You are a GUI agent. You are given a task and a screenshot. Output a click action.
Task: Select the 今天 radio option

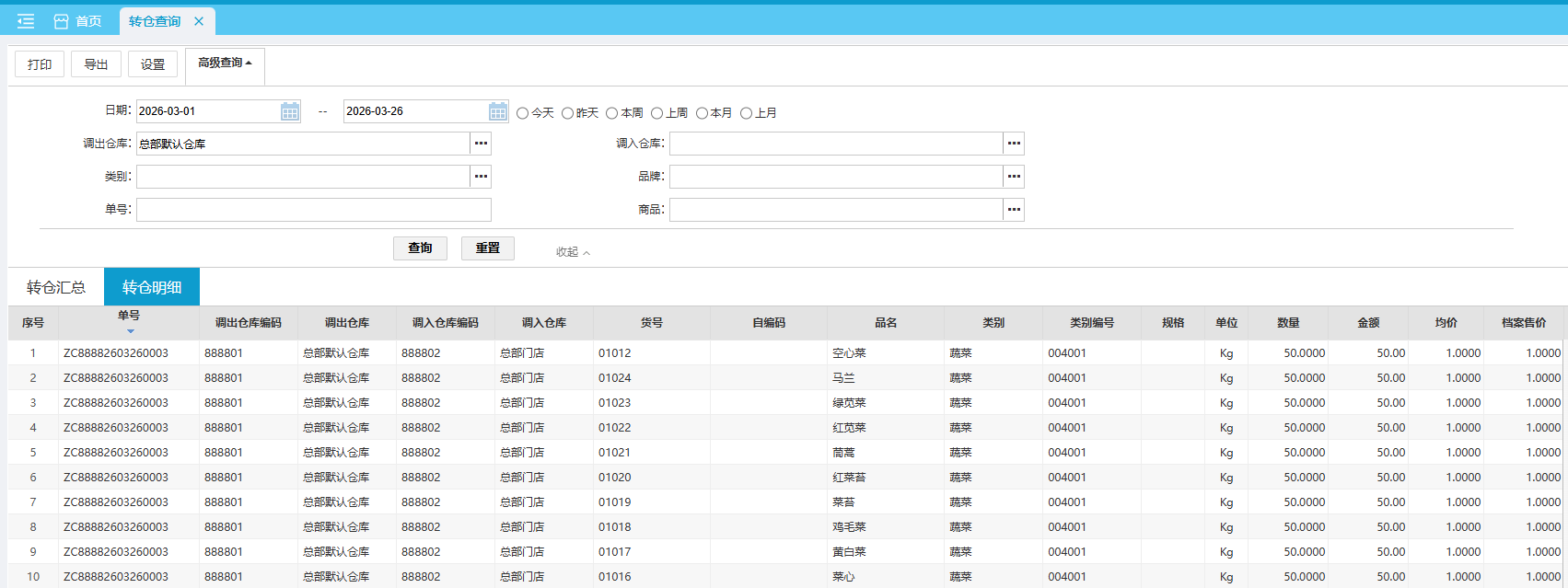click(523, 113)
